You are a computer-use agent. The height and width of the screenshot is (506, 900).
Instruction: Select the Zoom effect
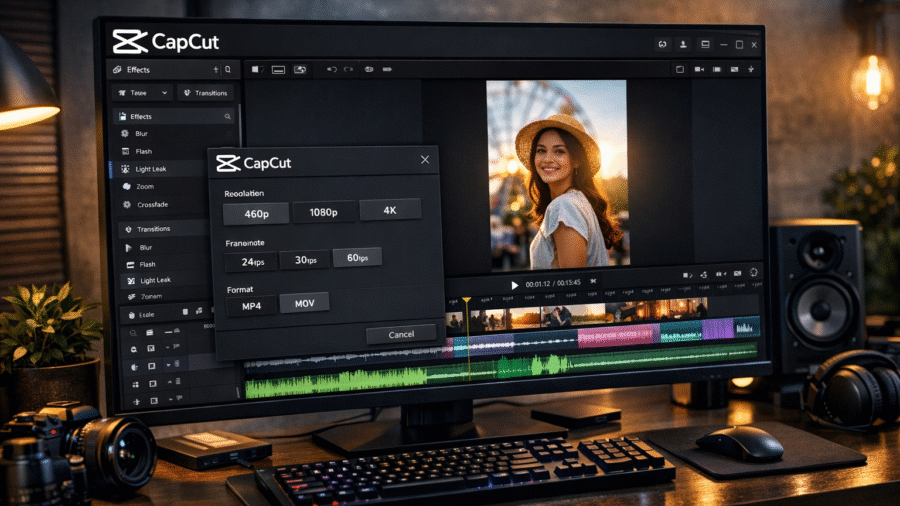point(145,186)
